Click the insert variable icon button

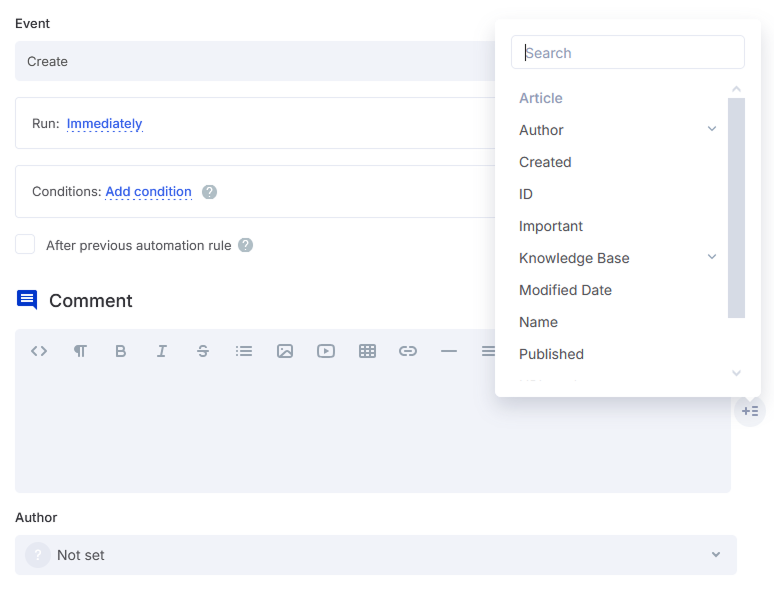750,411
